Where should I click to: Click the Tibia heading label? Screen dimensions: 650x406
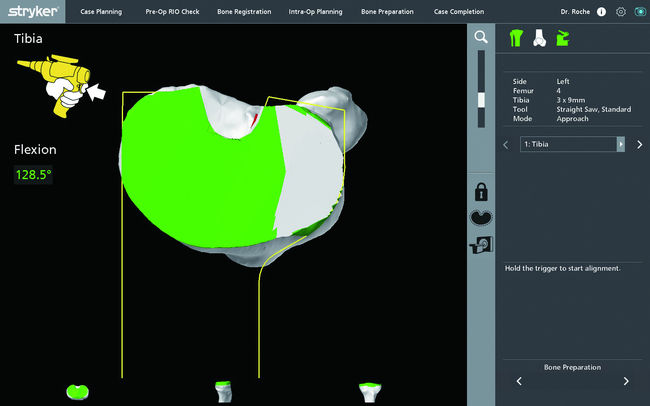28,39
